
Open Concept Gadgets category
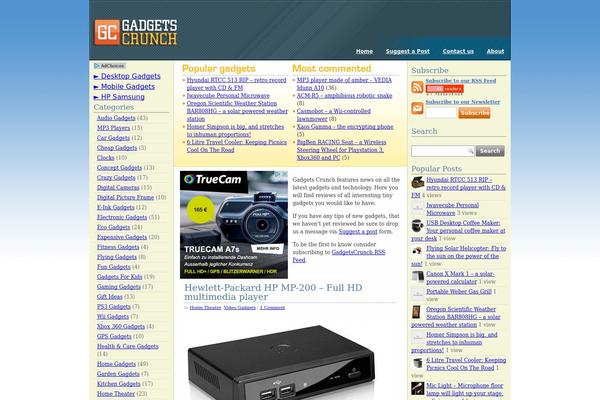[x=119, y=168]
